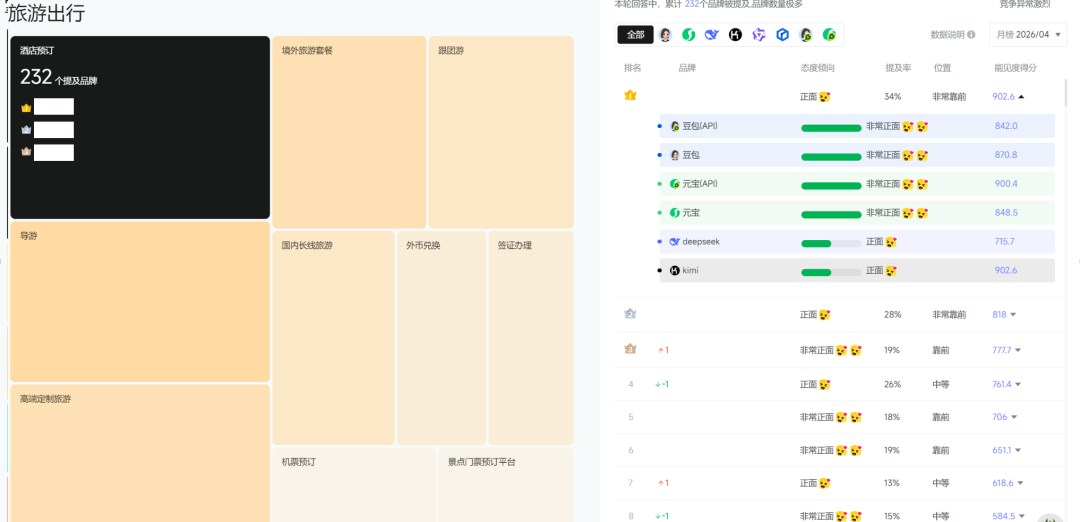Open the 月榜 2026/04 dropdown
This screenshot has height=522, width=1080.
[x=1028, y=34]
